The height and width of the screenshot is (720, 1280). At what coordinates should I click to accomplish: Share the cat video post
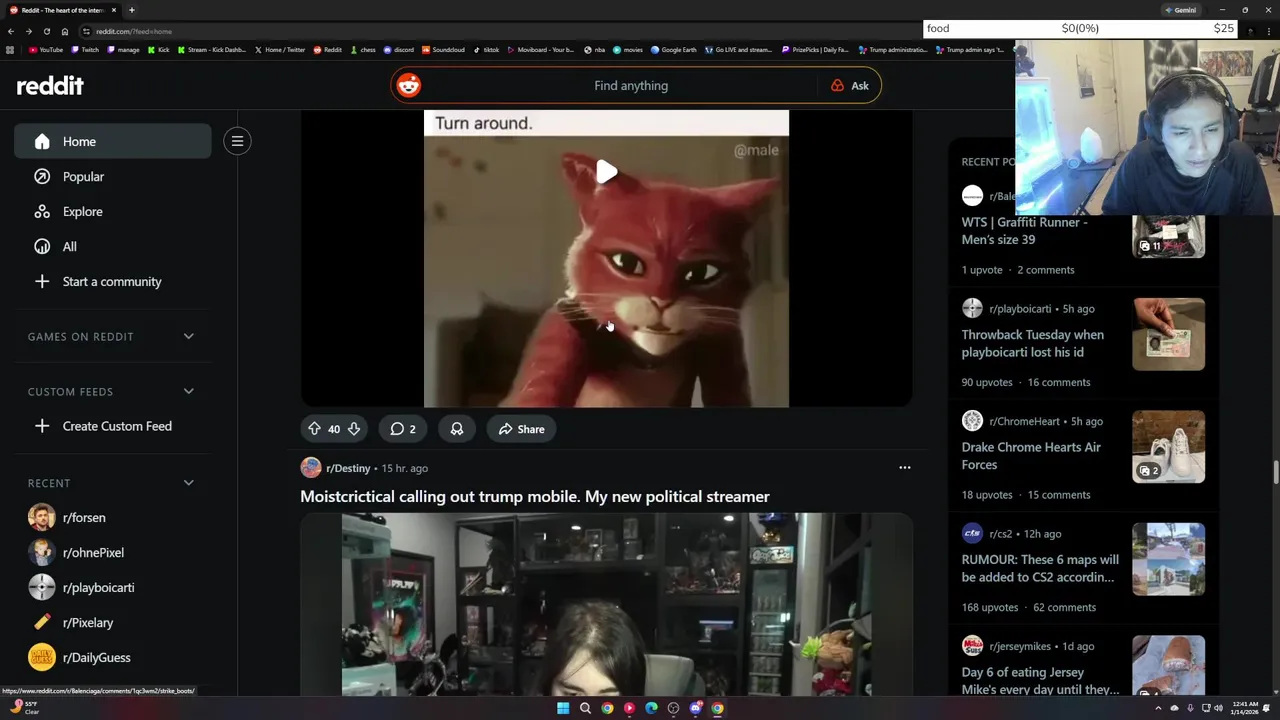(x=521, y=429)
